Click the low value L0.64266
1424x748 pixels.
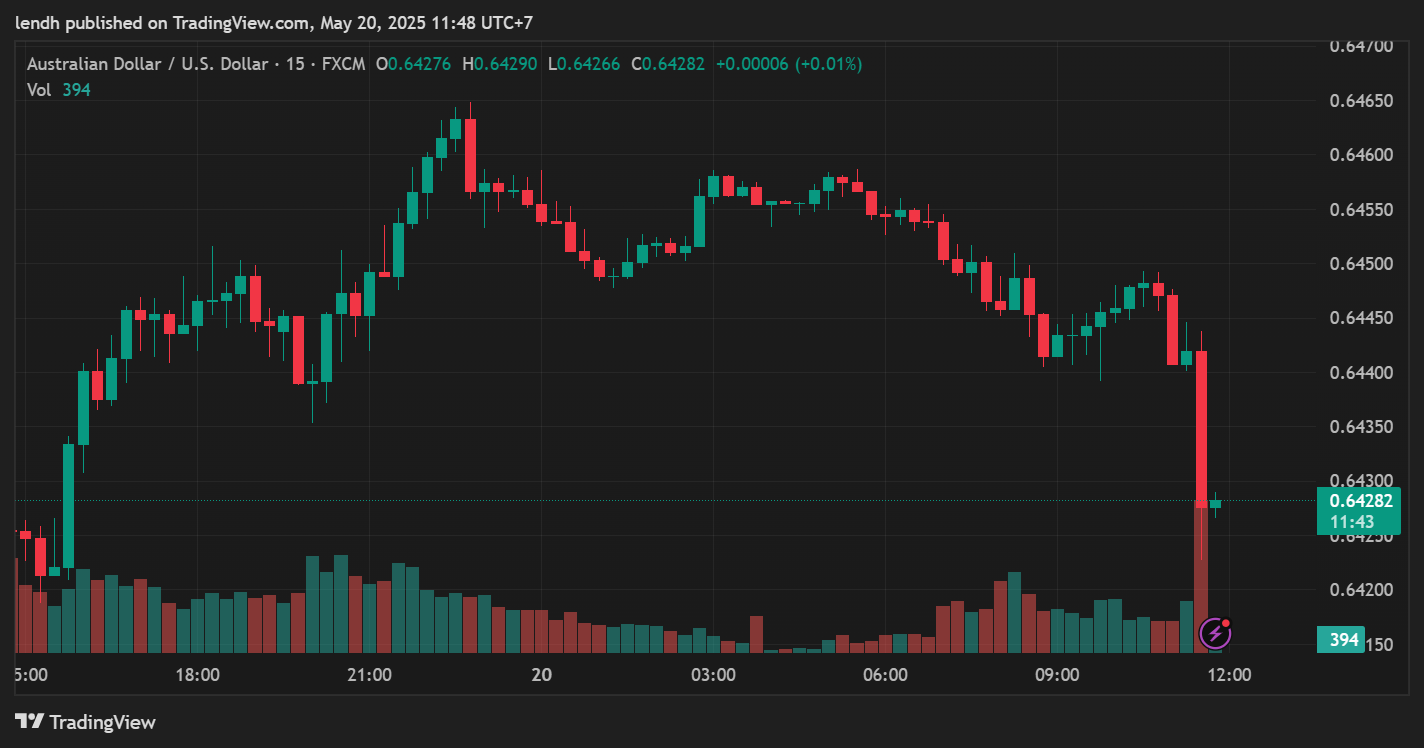(583, 64)
